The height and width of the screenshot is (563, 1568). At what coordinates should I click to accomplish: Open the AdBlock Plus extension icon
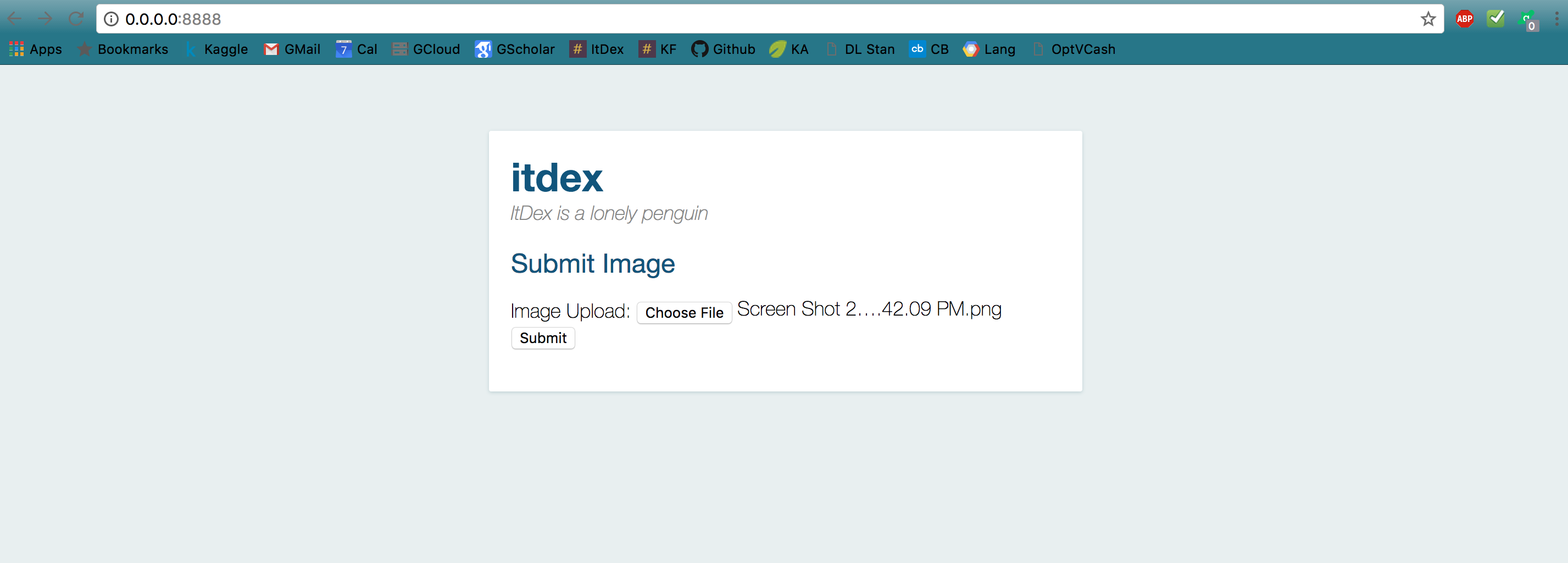(1465, 19)
